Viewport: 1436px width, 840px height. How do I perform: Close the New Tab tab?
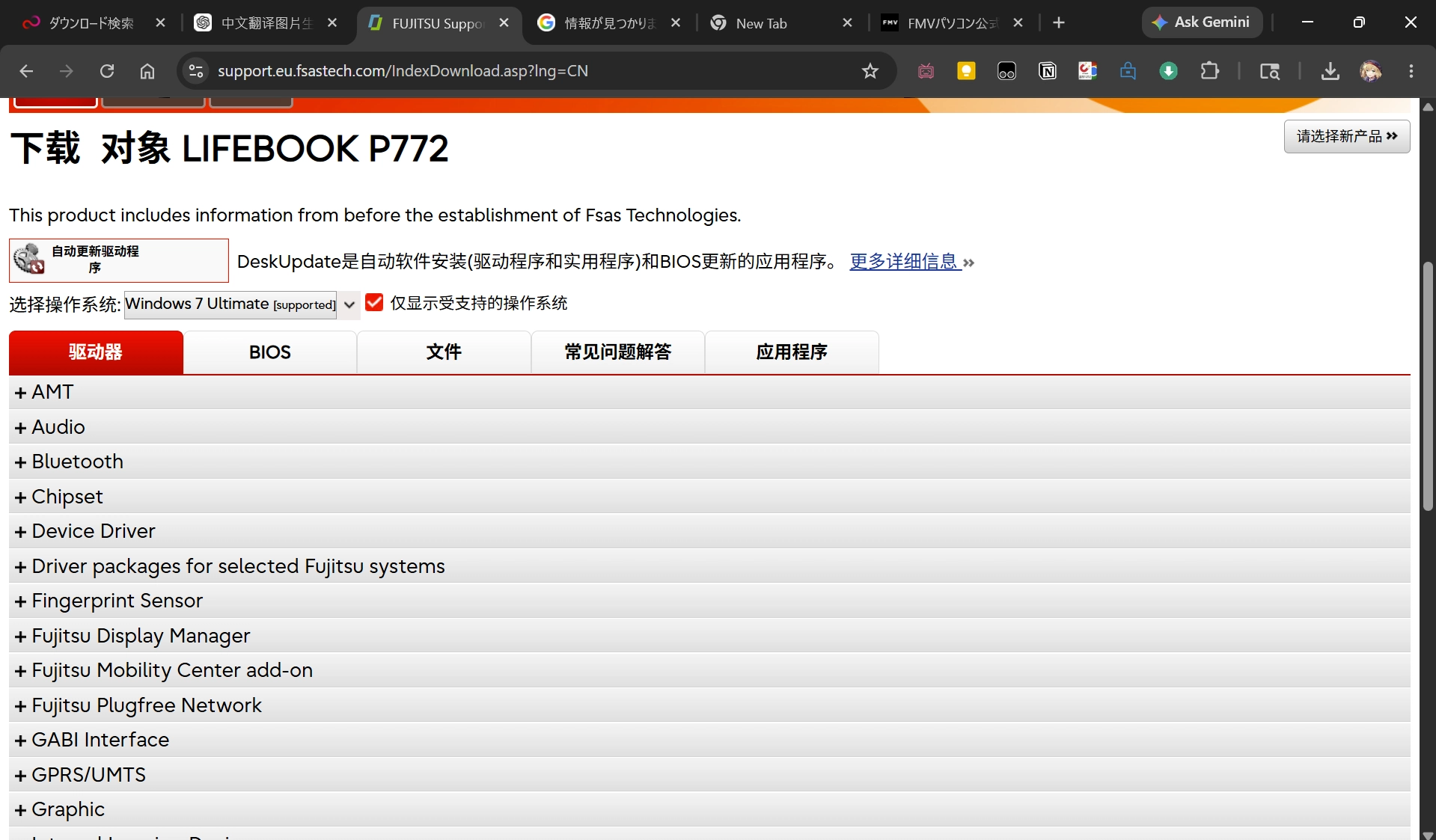(847, 22)
